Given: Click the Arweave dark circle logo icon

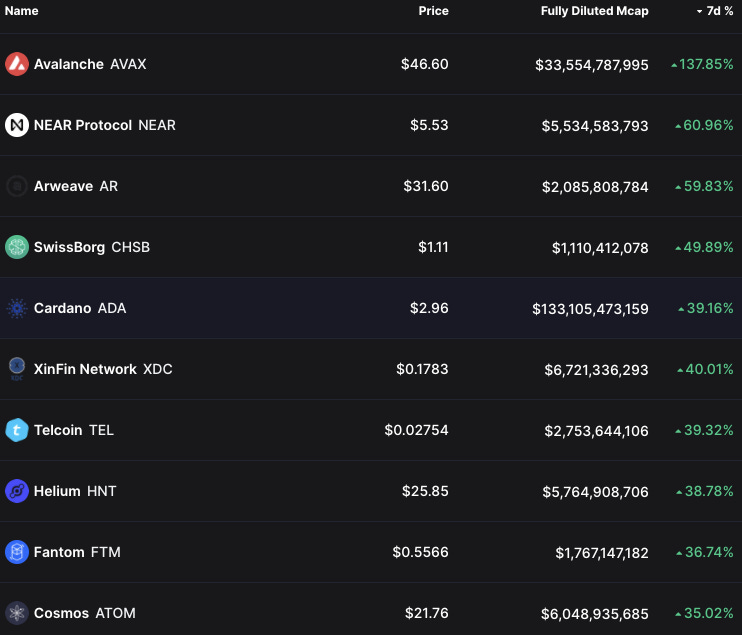Looking at the screenshot, I should pyautogui.click(x=17, y=186).
